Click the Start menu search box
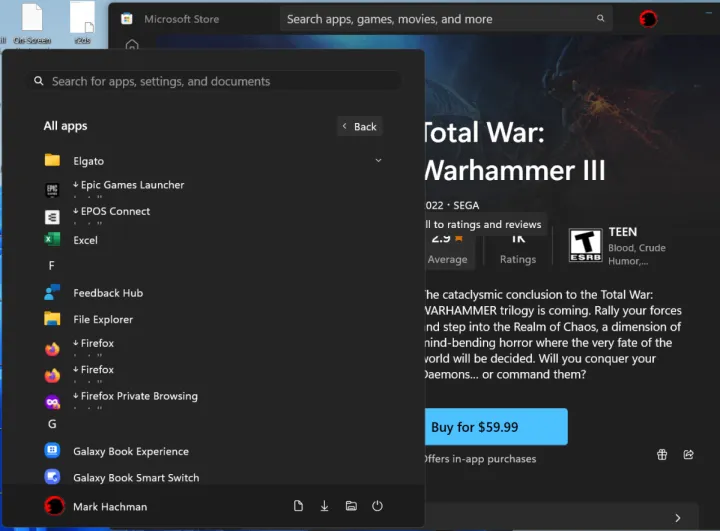Viewport: 720px width, 531px height. [215, 81]
